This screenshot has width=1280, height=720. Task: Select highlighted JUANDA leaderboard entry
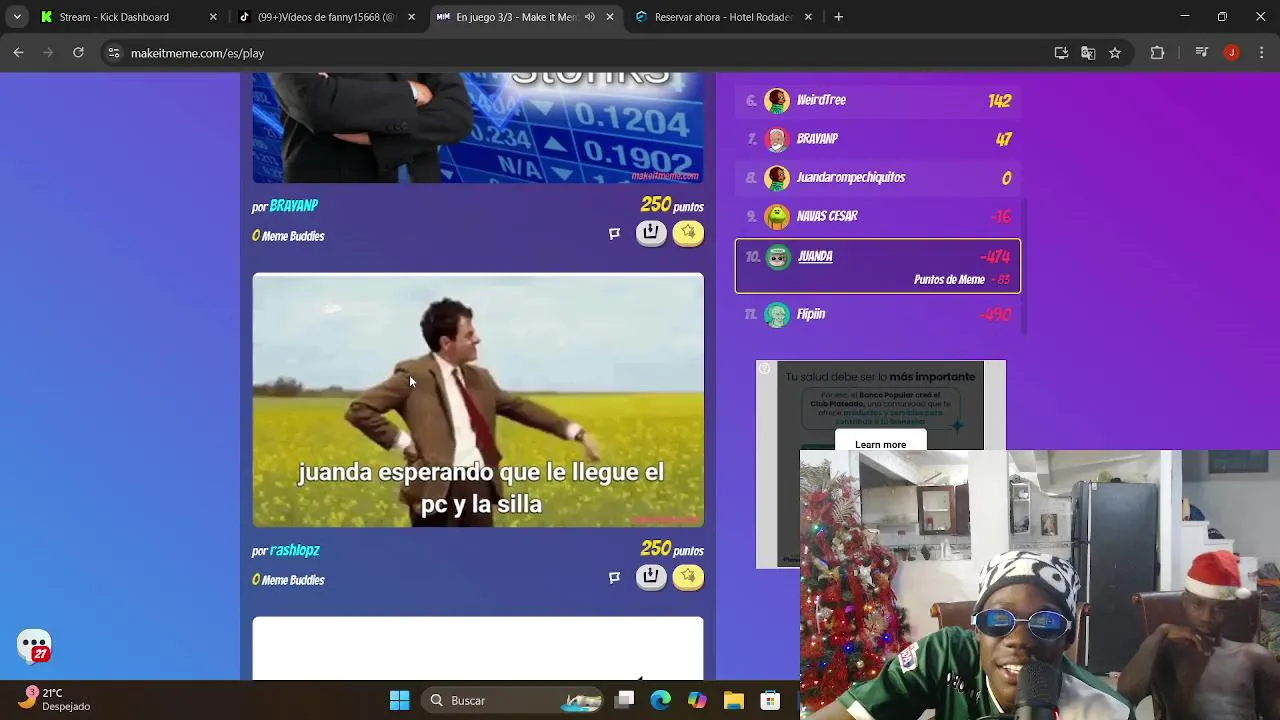point(878,266)
